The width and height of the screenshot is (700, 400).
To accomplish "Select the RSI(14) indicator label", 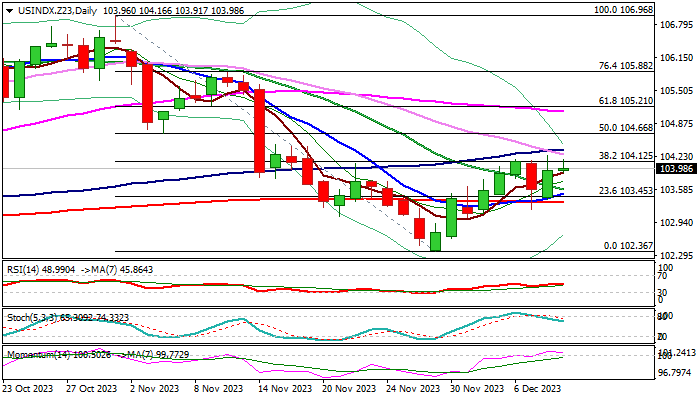I will (x=22, y=270).
